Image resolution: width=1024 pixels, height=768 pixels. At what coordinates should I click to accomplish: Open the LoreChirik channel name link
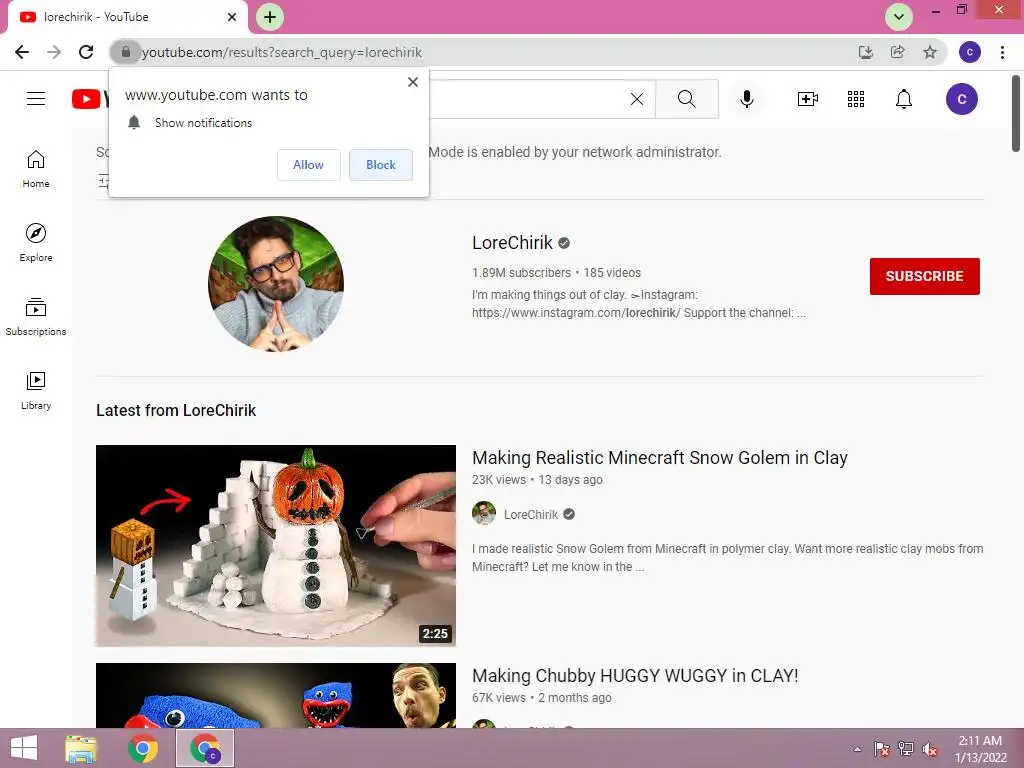(512, 243)
